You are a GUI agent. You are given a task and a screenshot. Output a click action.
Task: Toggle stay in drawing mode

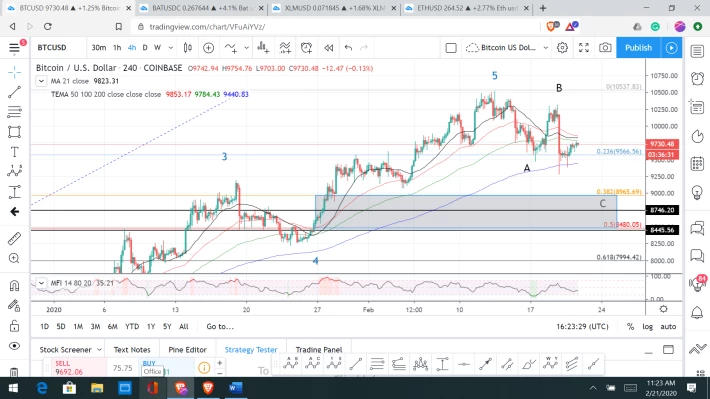click(14, 306)
